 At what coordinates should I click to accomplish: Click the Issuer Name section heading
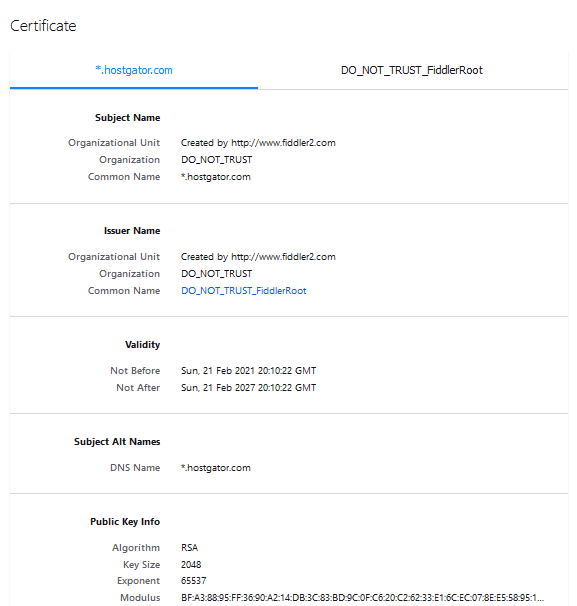pyautogui.click(x=132, y=231)
